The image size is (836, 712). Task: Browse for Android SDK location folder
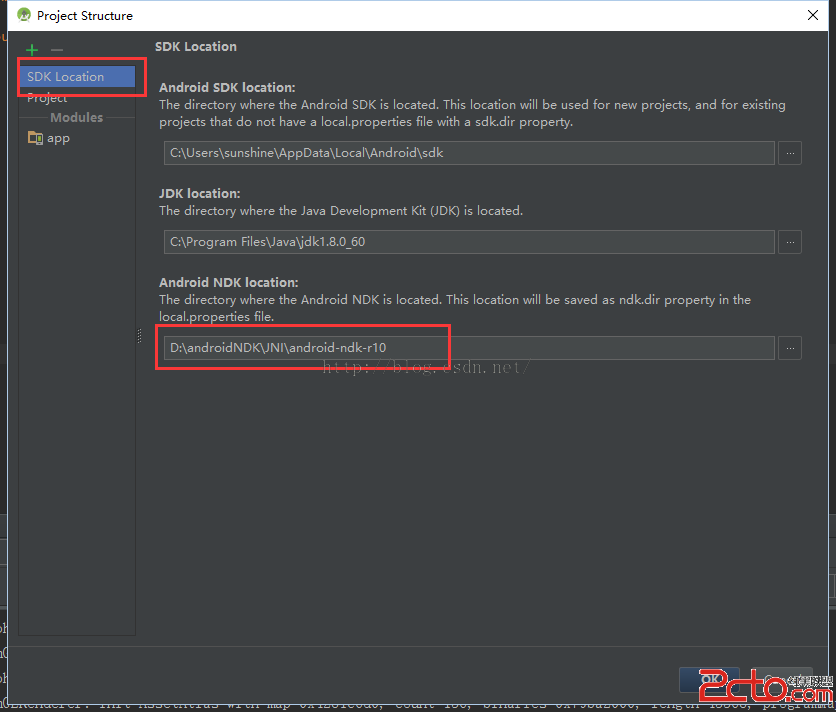tap(790, 153)
